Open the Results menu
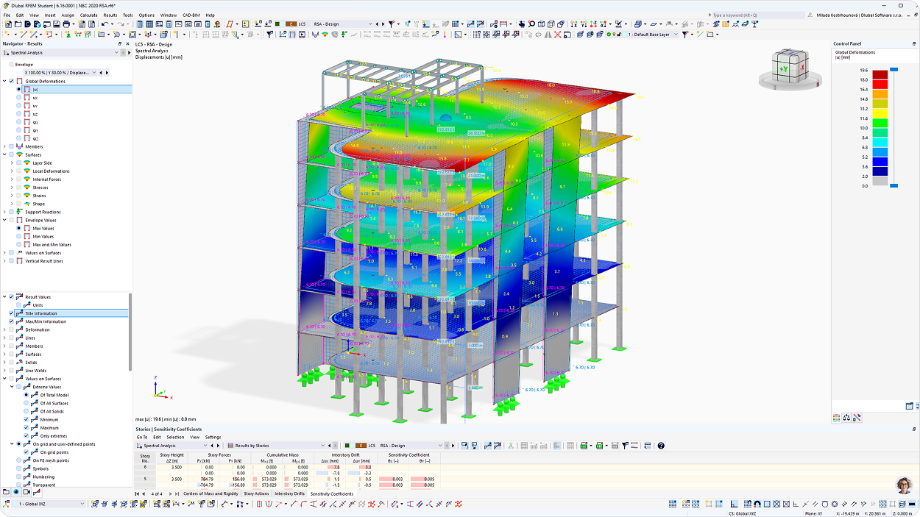Viewport: 920px width, 517px height. click(x=110, y=15)
